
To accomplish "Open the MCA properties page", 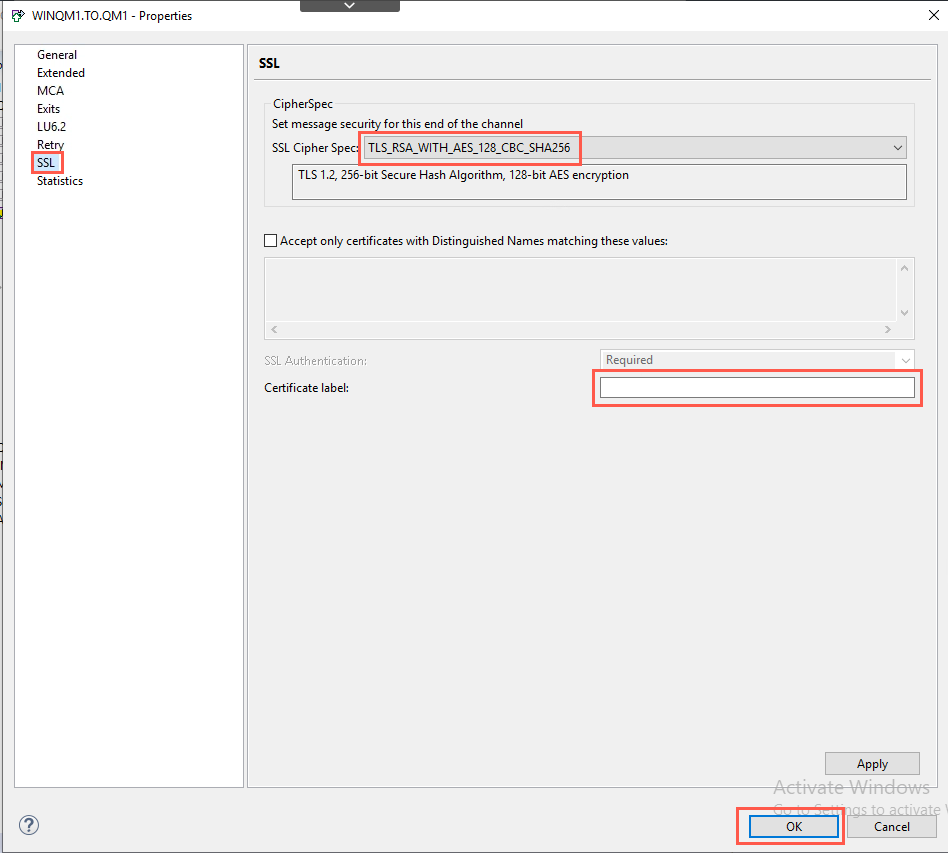I will coord(50,91).
